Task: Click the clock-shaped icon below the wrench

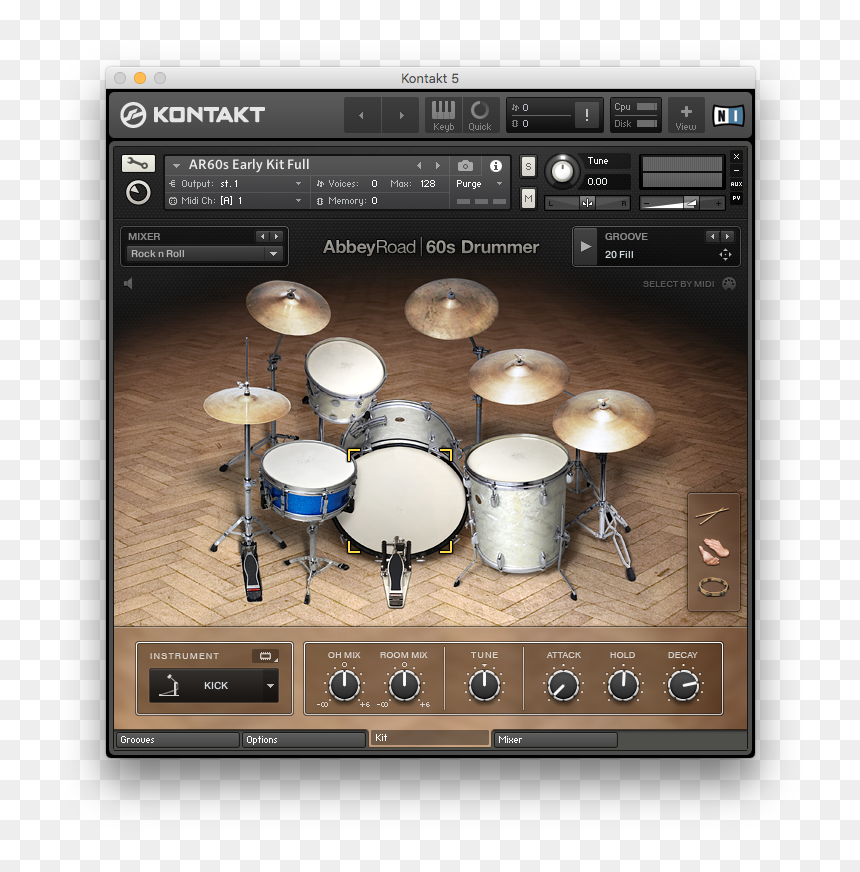Action: click(138, 193)
